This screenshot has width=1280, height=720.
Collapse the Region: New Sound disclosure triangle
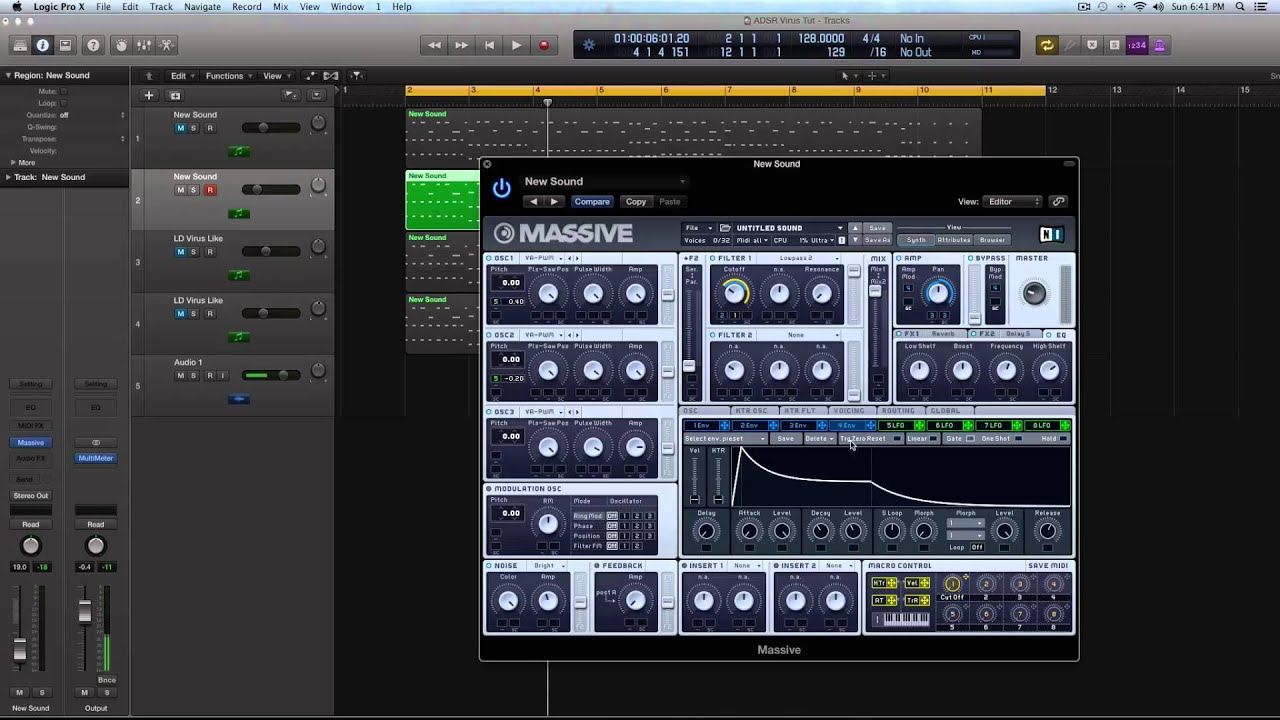[x=8, y=75]
